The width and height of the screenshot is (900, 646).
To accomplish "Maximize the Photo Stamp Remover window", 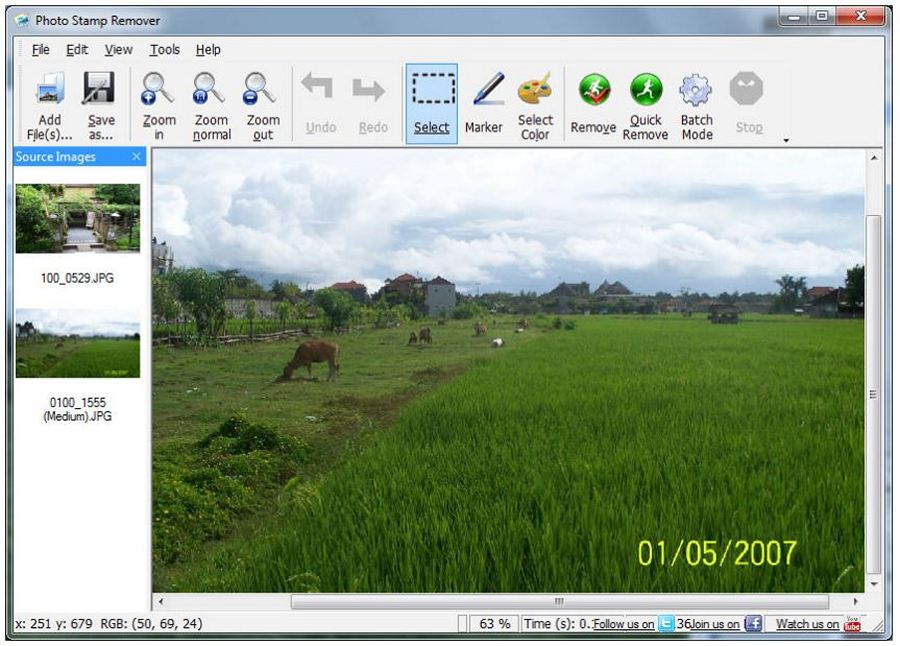I will [822, 17].
